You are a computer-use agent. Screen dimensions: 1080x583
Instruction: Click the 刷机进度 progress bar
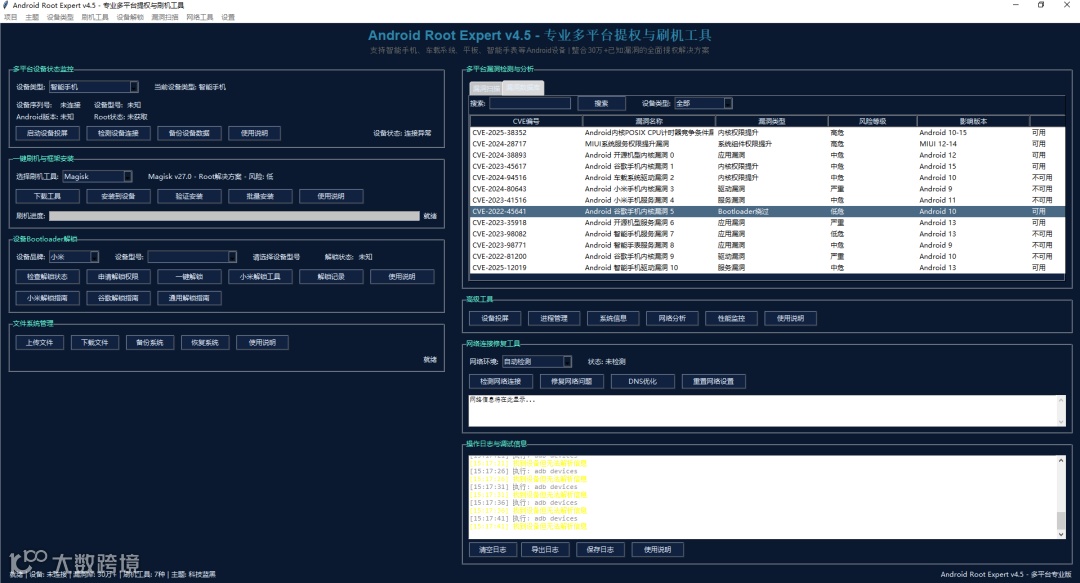click(234, 216)
